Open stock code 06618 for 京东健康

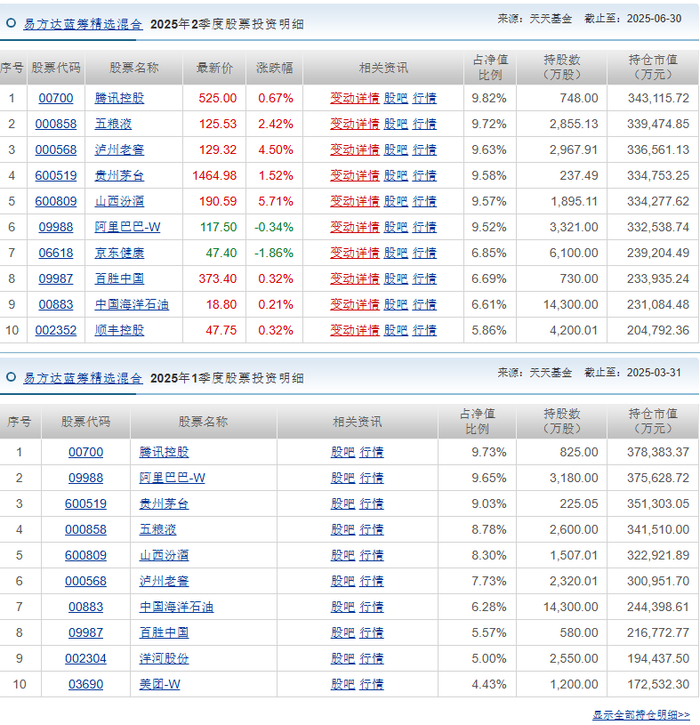56,253
